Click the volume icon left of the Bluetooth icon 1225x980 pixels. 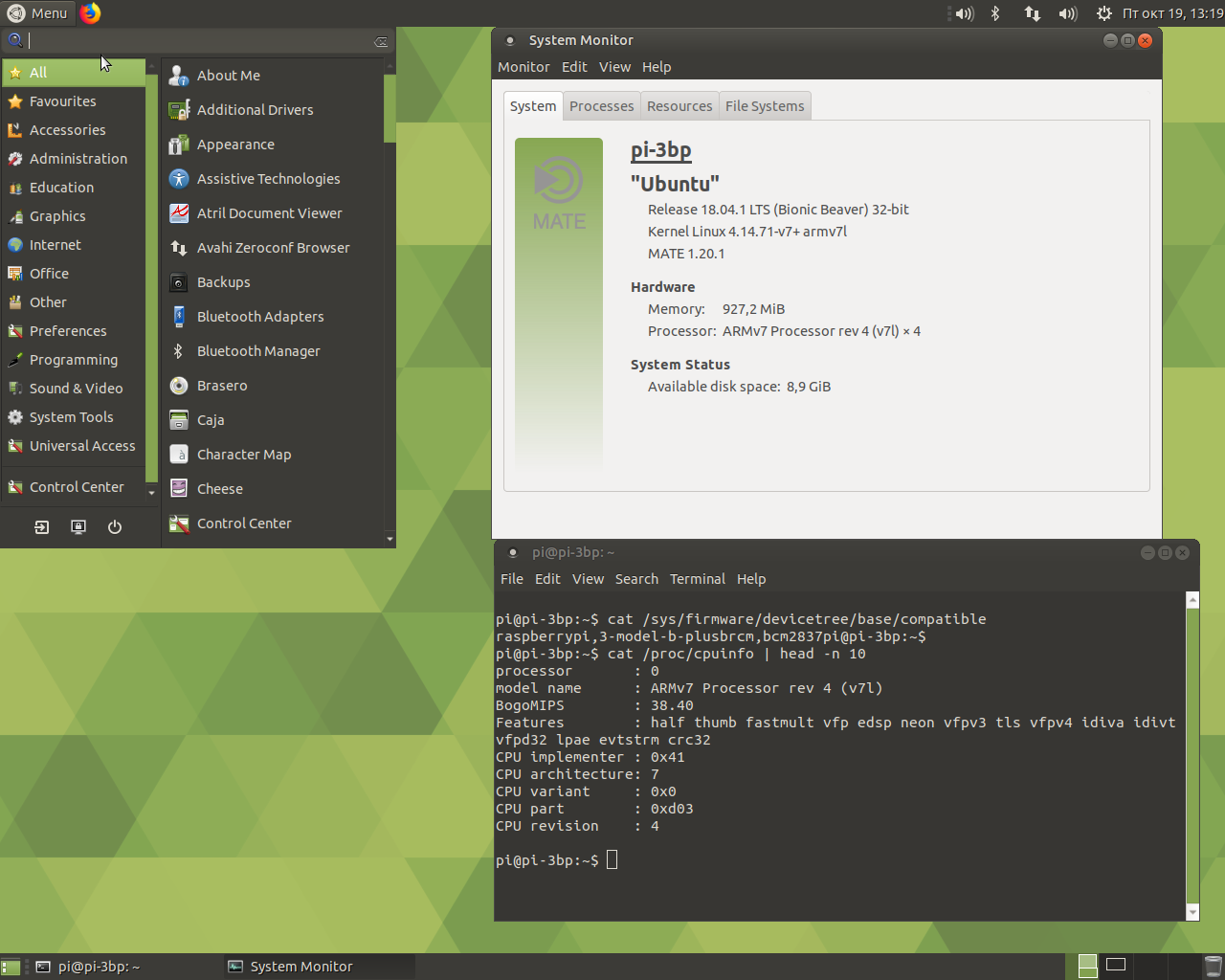coord(964,13)
